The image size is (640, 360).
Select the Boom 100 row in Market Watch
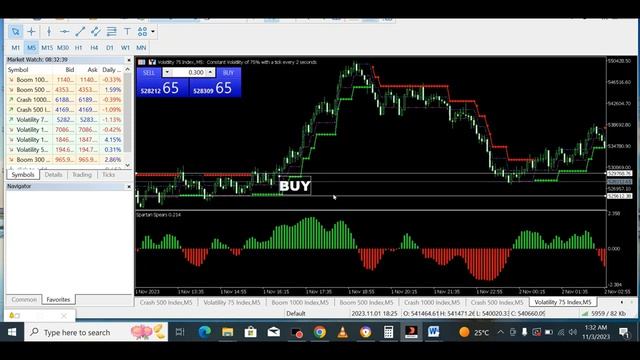tap(64, 80)
